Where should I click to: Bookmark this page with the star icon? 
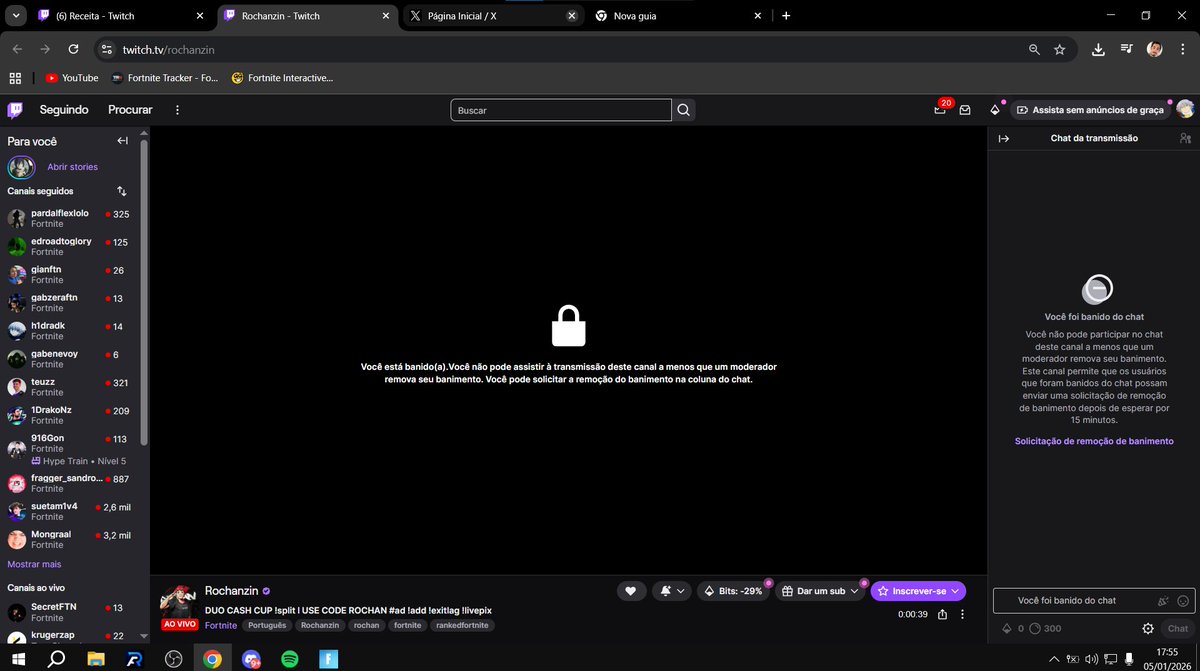[x=1060, y=49]
